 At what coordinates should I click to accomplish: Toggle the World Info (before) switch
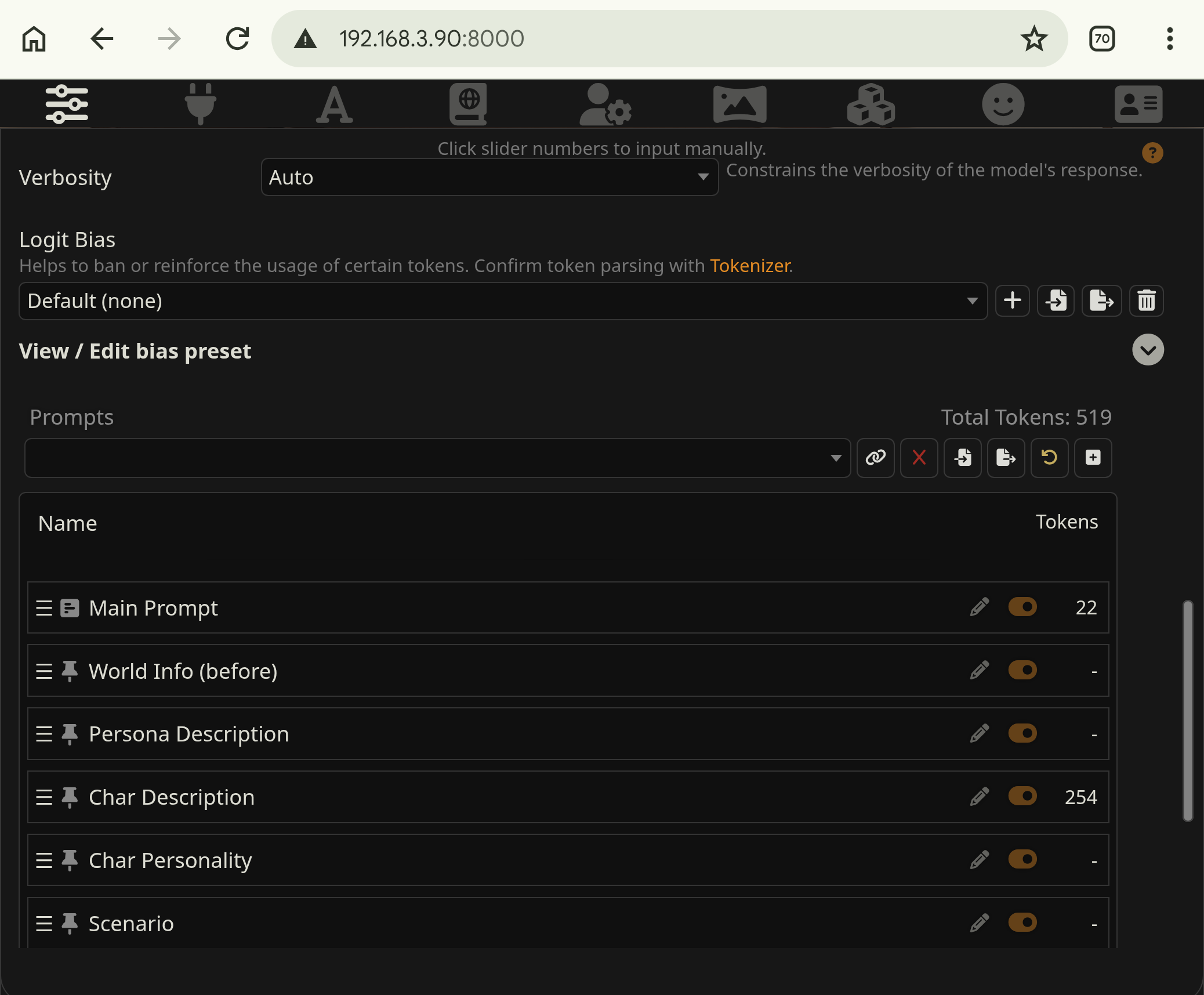pyautogui.click(x=1022, y=670)
